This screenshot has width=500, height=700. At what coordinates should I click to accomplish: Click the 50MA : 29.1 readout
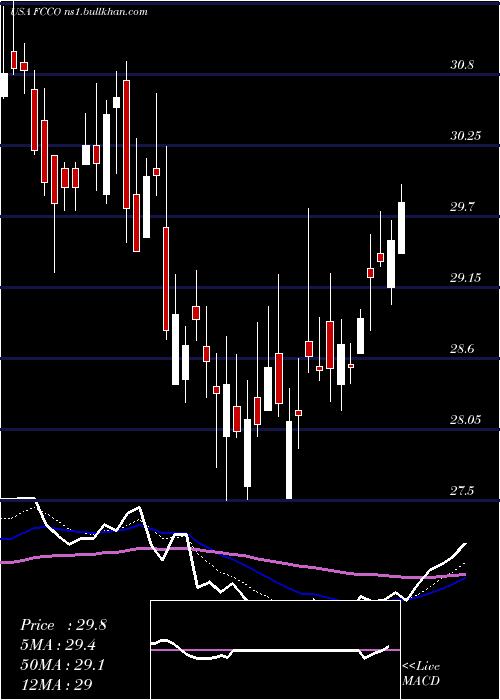[62, 665]
